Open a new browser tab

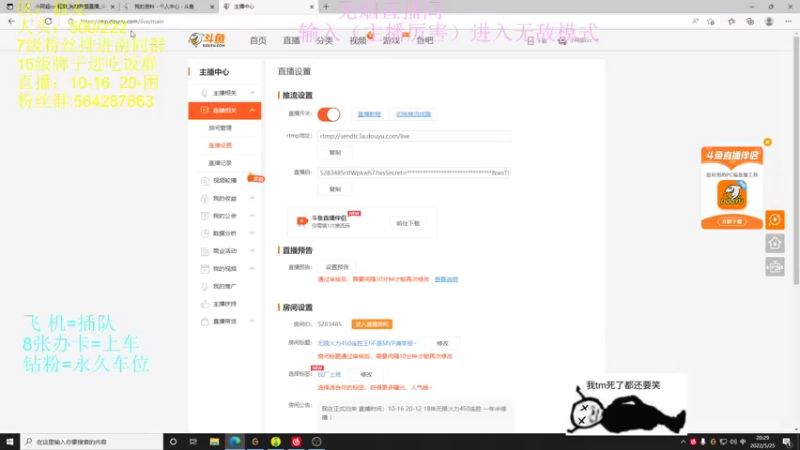(326, 7)
